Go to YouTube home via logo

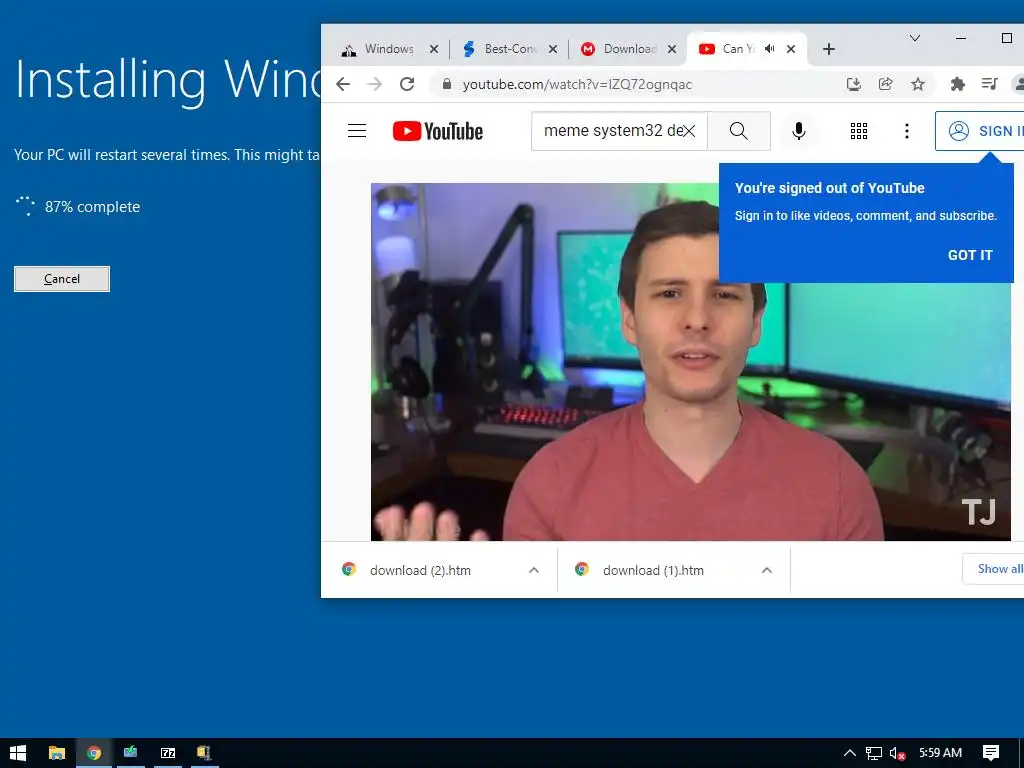pos(438,131)
